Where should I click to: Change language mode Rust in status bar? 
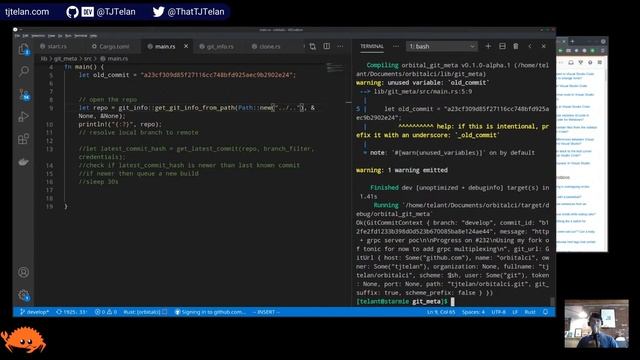(x=530, y=312)
